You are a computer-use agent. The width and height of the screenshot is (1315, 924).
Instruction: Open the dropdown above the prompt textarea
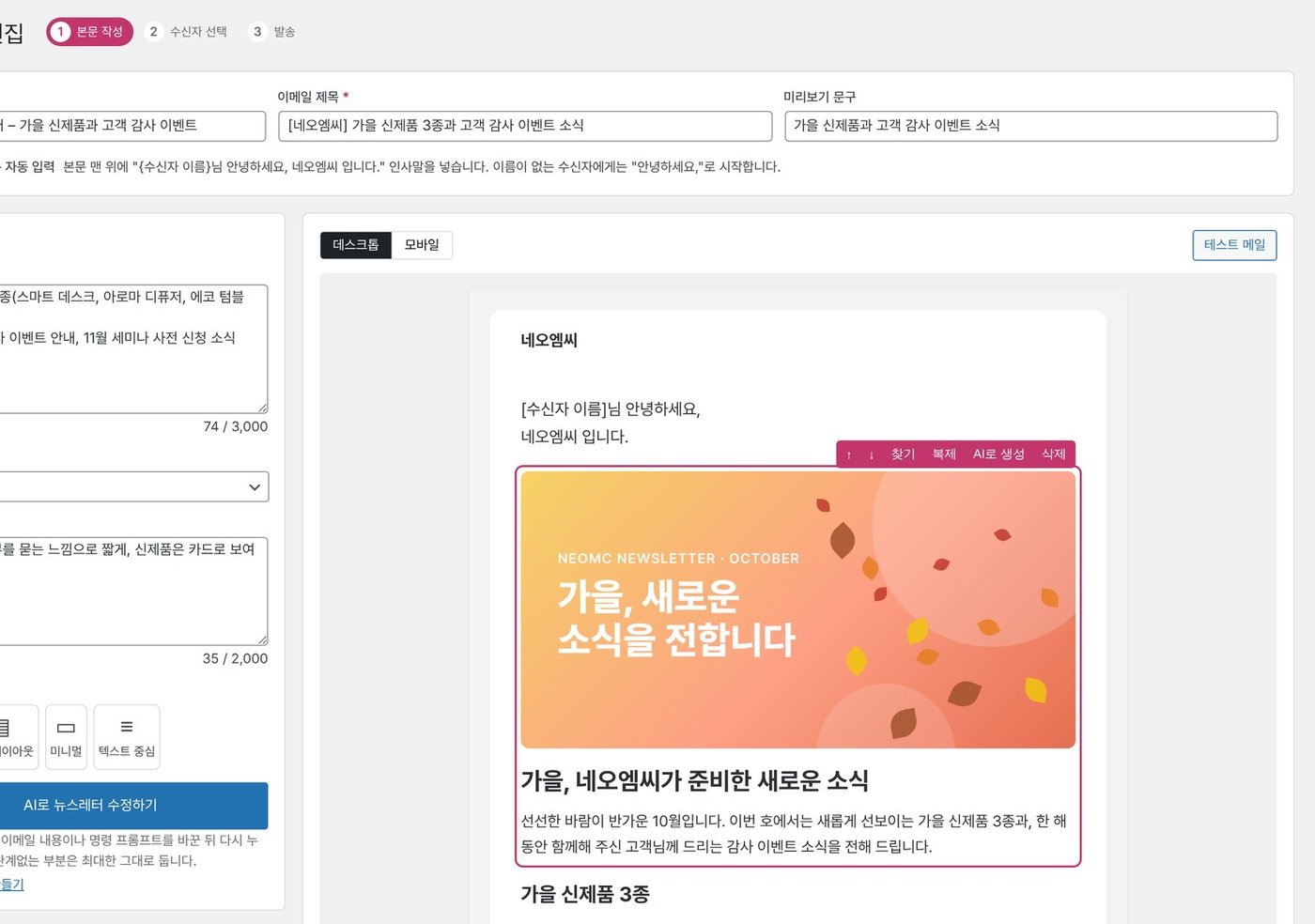(x=133, y=487)
